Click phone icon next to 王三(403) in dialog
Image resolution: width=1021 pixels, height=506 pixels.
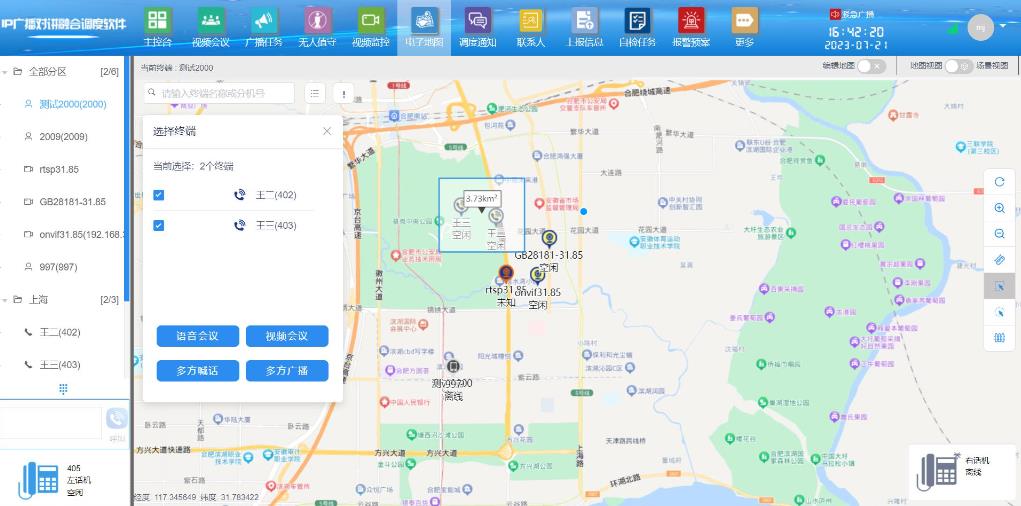click(240, 225)
